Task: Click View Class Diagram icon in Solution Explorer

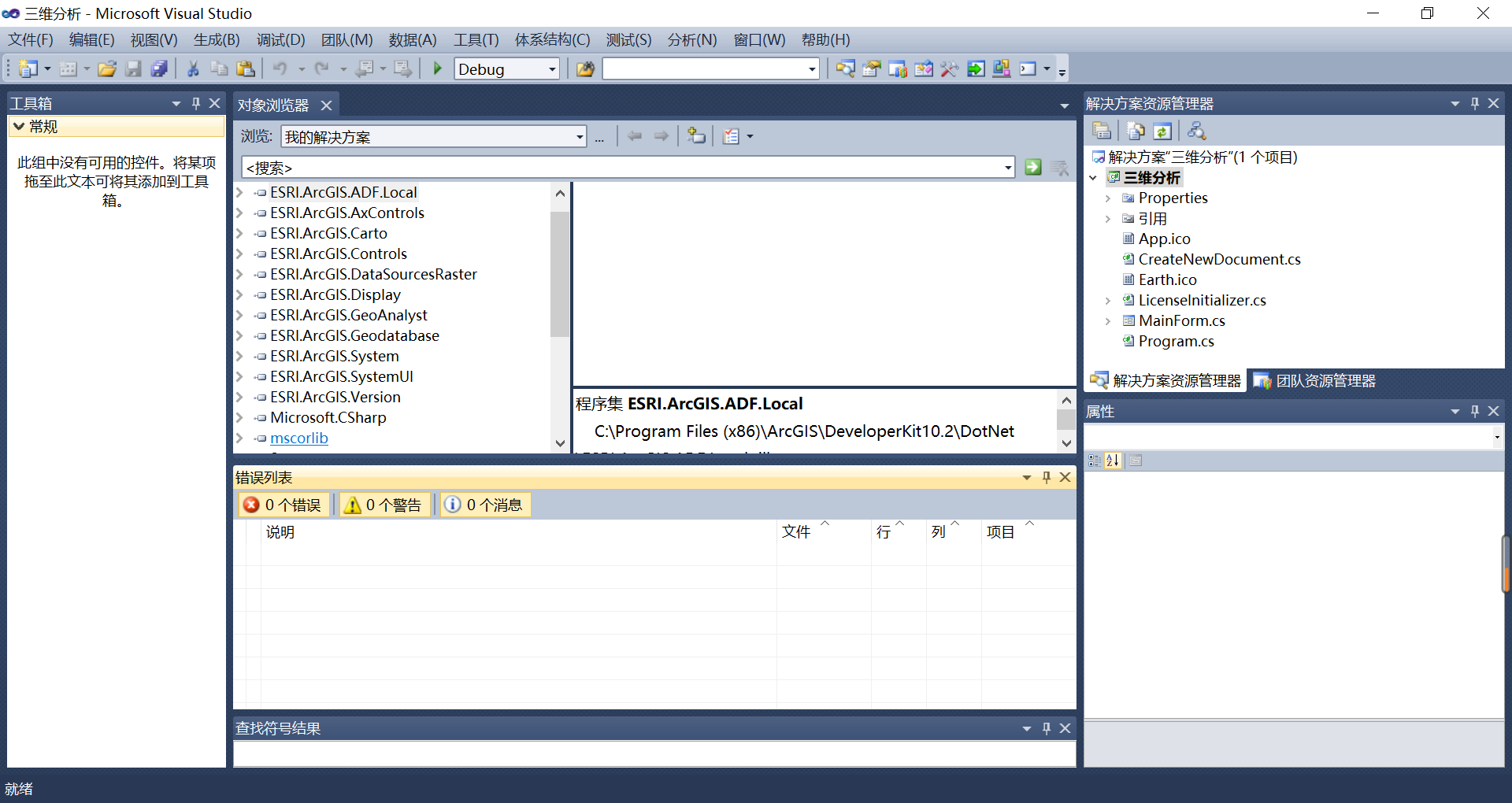Action: [x=1196, y=131]
